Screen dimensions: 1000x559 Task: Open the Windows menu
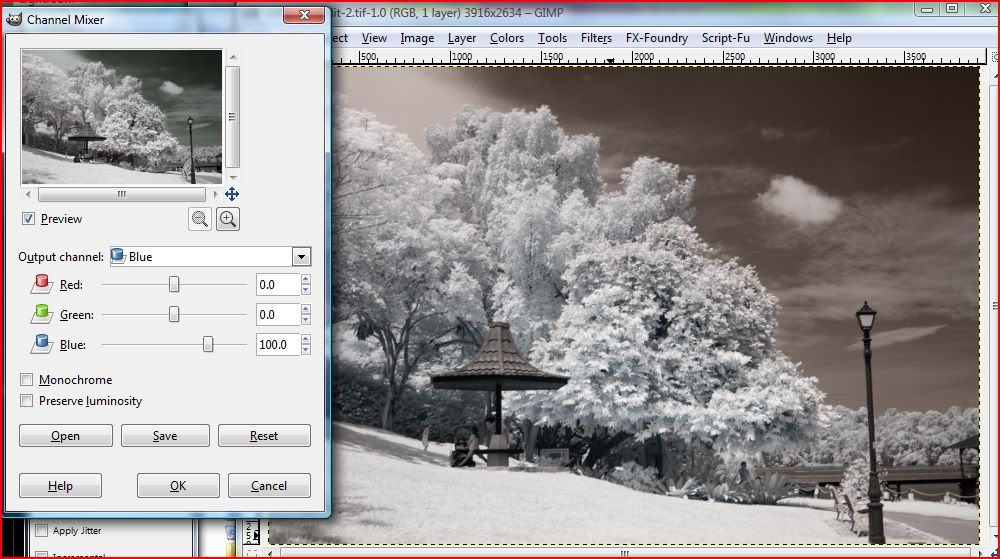tap(788, 38)
